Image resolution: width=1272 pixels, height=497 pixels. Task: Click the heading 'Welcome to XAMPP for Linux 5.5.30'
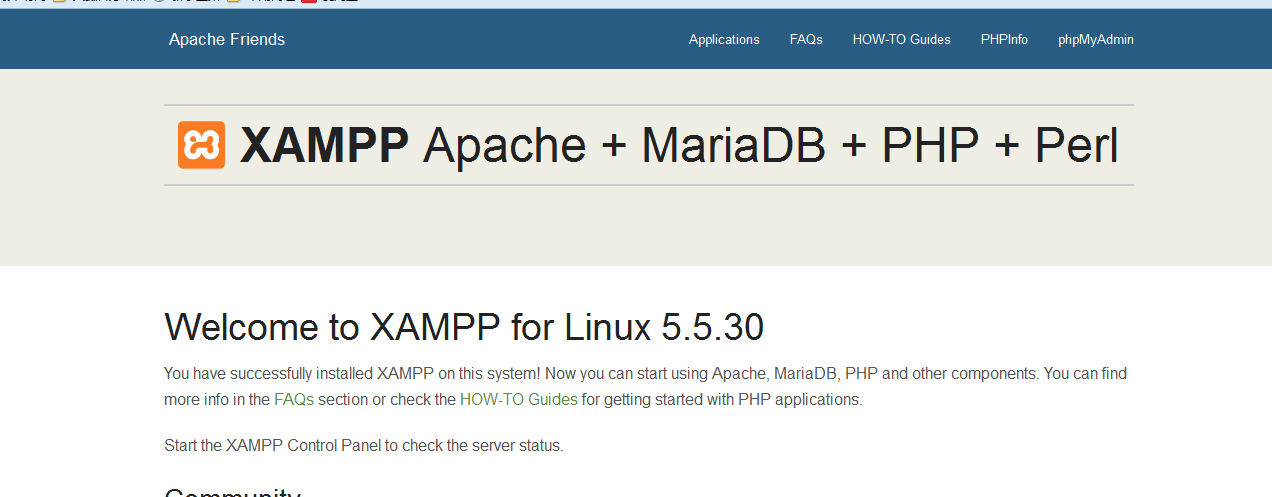[x=464, y=327]
